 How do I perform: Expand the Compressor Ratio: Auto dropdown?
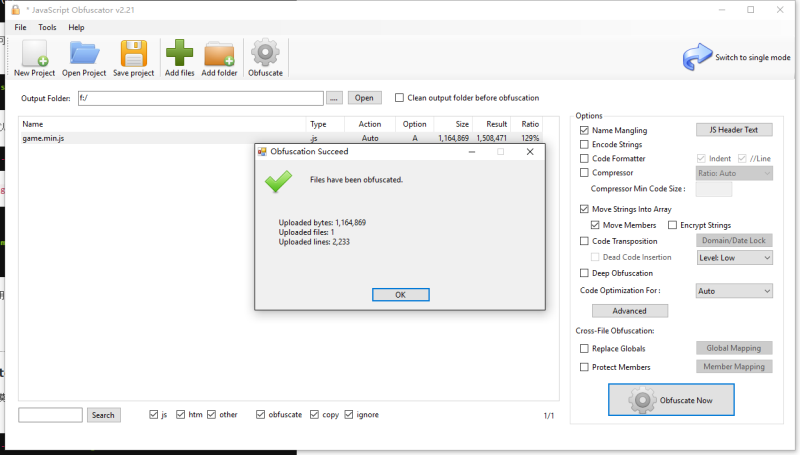[734, 173]
